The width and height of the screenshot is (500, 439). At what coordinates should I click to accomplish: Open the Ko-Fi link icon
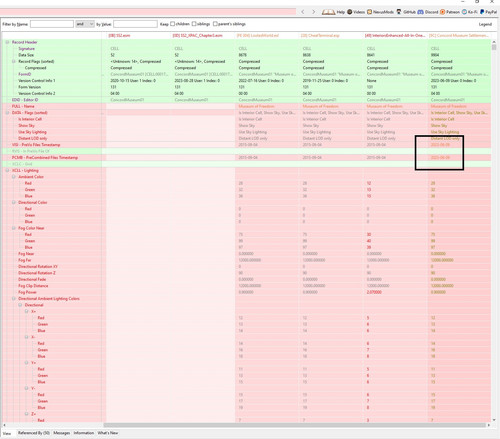coord(464,12)
